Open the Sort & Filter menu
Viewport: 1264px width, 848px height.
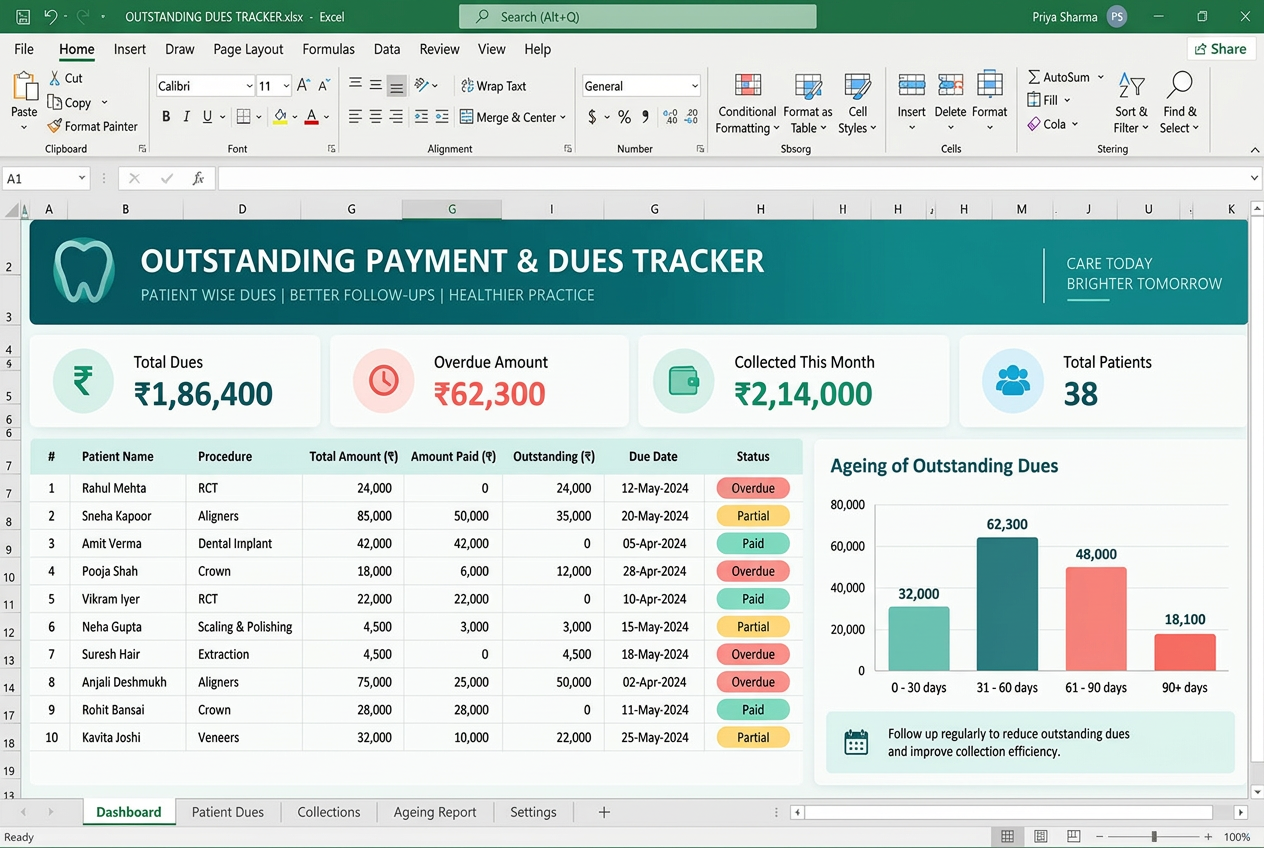click(x=1132, y=104)
